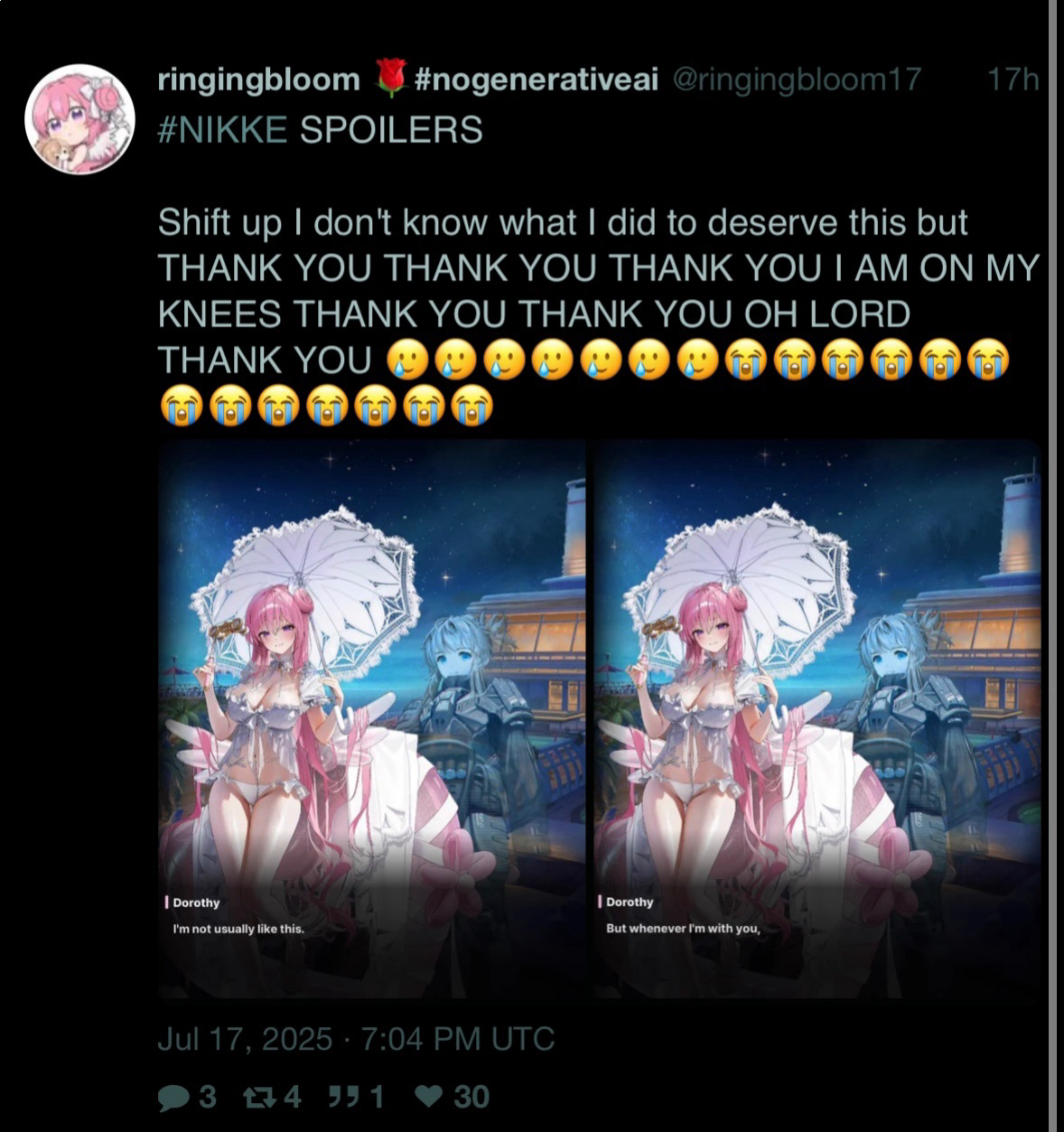Image resolution: width=1064 pixels, height=1132 pixels.
Task: Open the #NIKKE hashtag
Action: (222, 130)
